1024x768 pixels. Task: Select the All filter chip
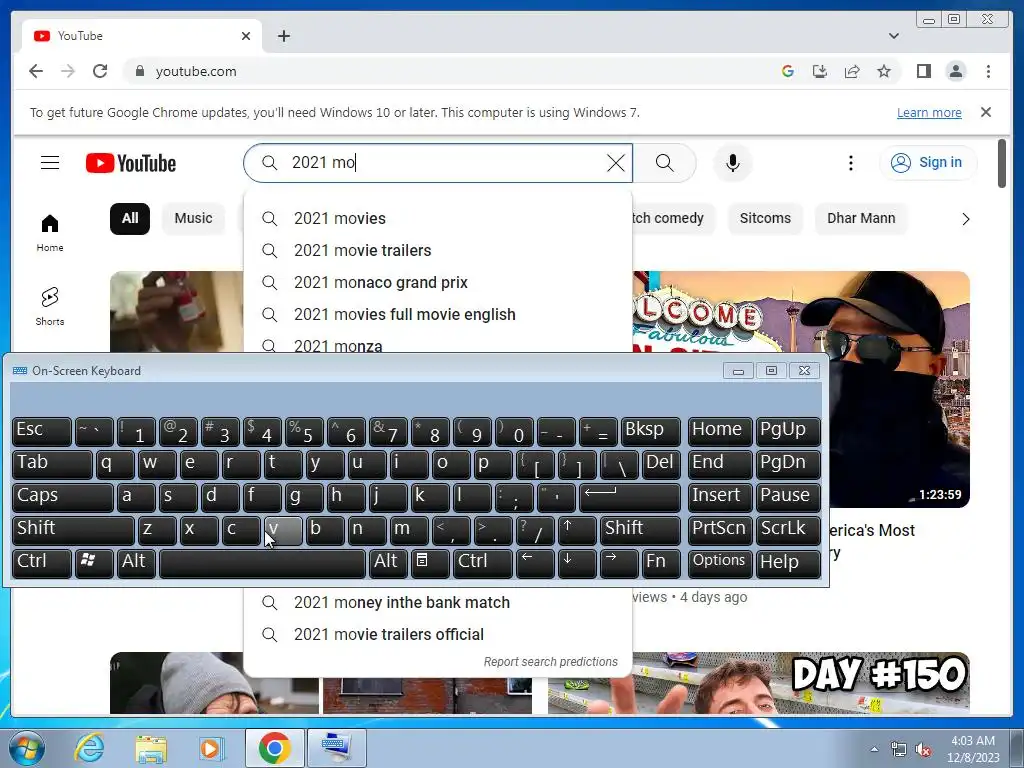click(130, 218)
